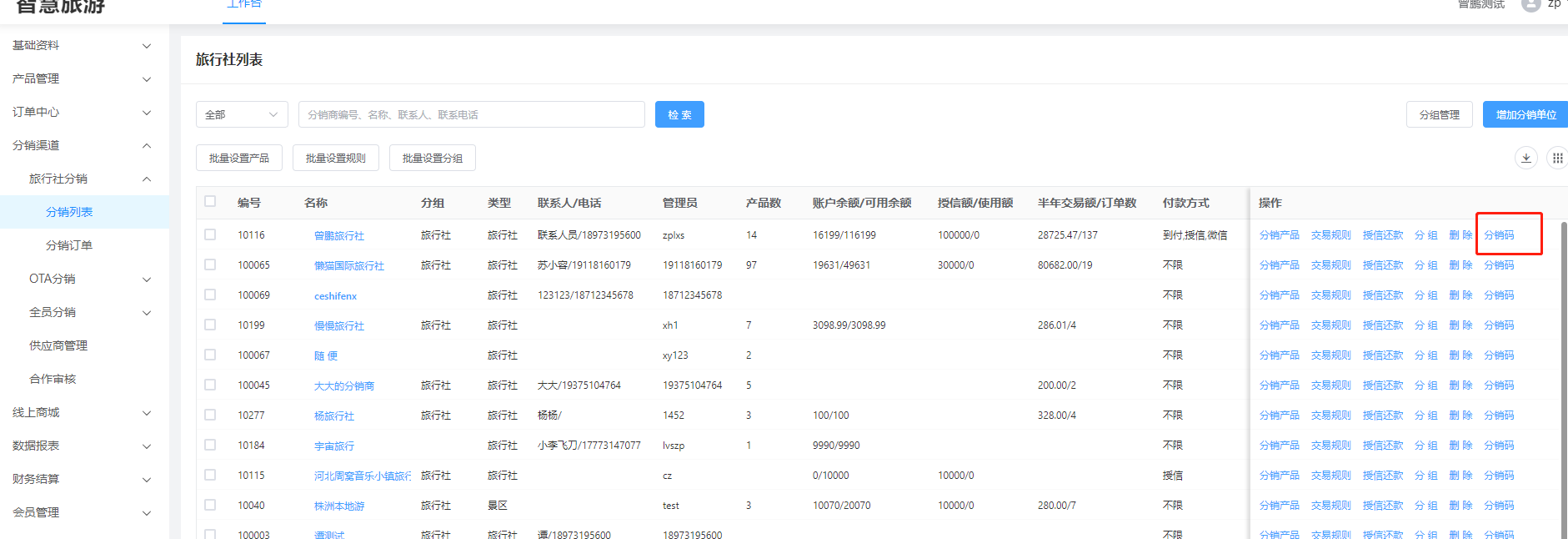Click 分销码 for row 10116
The width and height of the screenshot is (1568, 539).
coord(1499,235)
